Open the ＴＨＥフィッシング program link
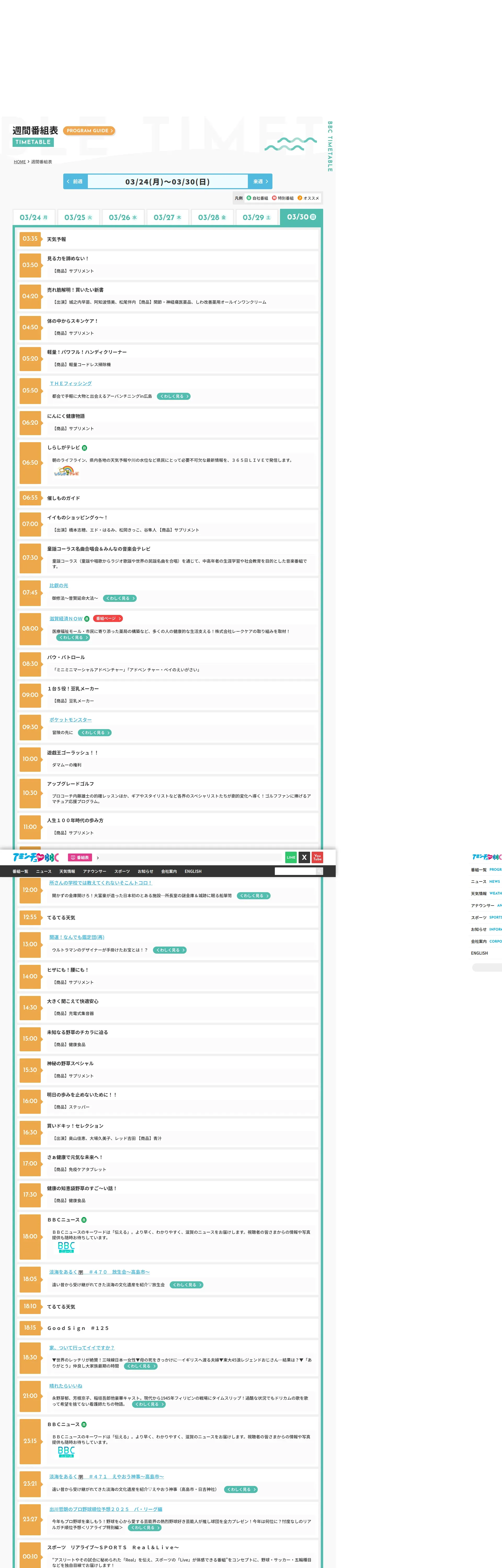 [x=71, y=383]
